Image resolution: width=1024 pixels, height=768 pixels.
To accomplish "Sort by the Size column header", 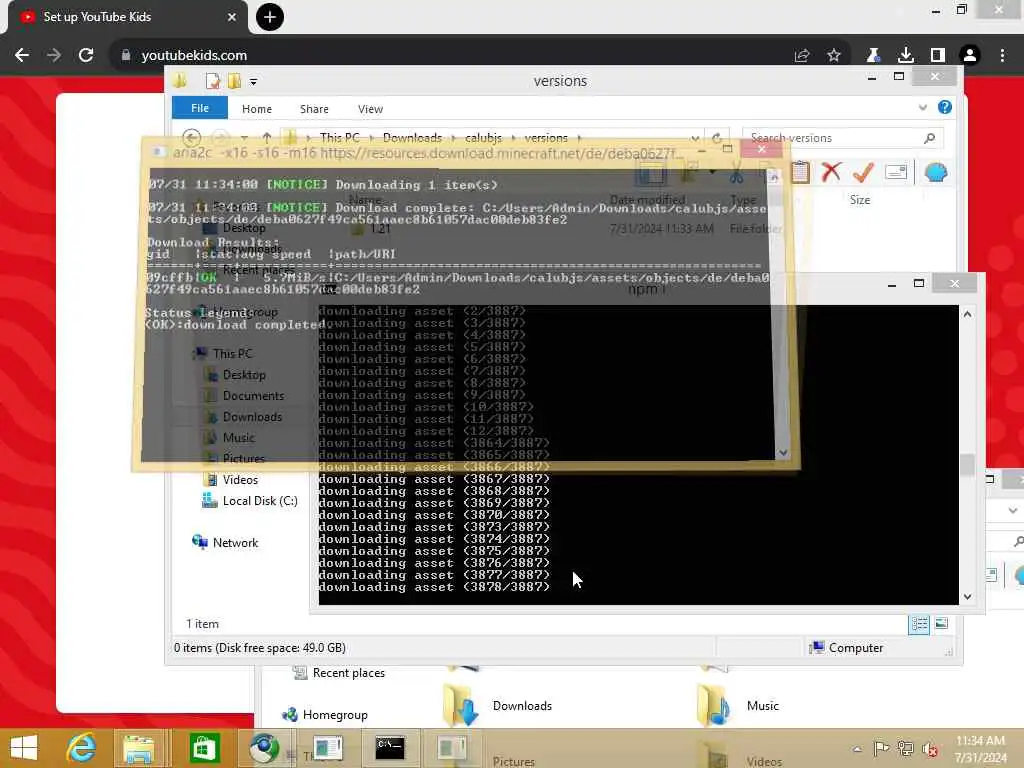I will (859, 200).
